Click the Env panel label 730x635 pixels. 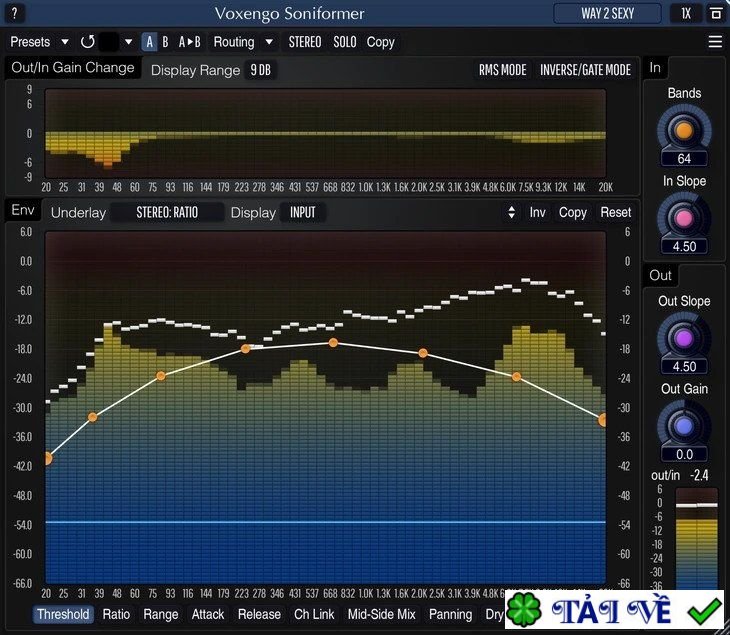[x=23, y=210]
